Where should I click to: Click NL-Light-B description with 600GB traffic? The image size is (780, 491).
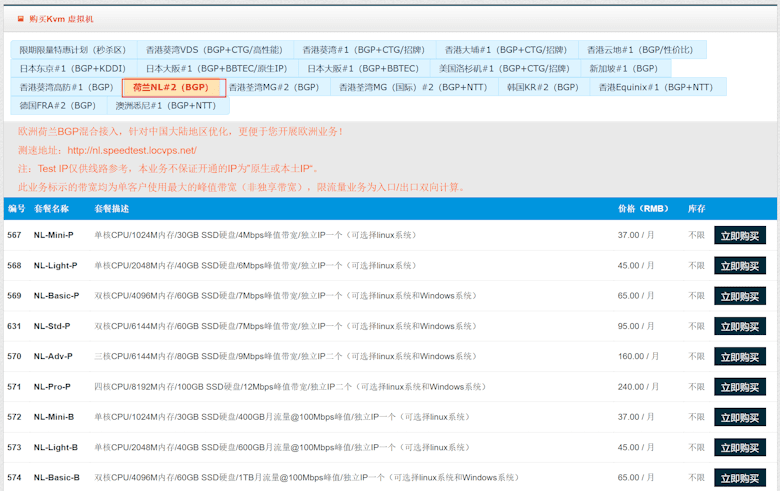[x=282, y=447]
